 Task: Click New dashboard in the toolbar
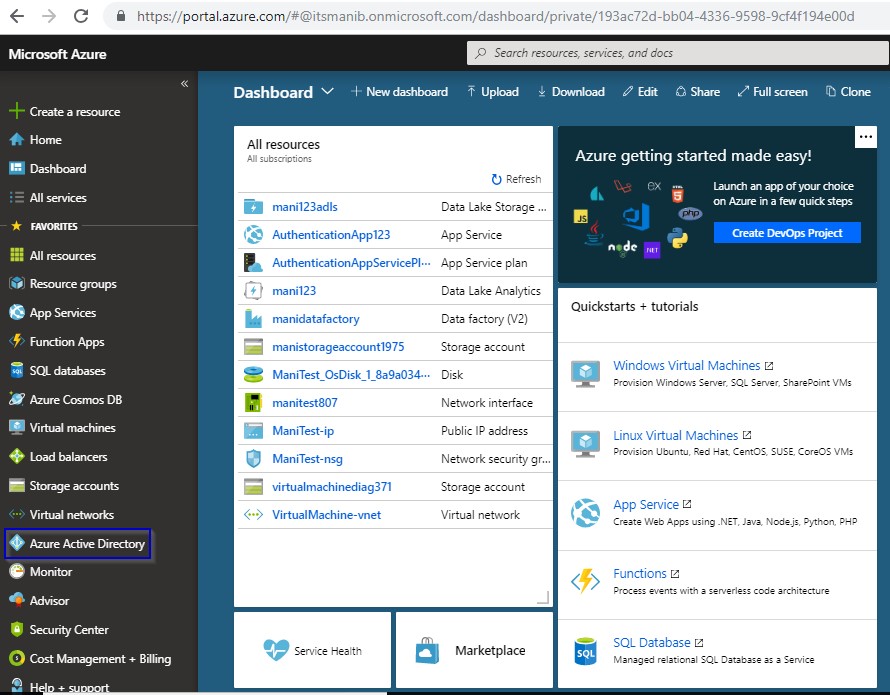(400, 91)
